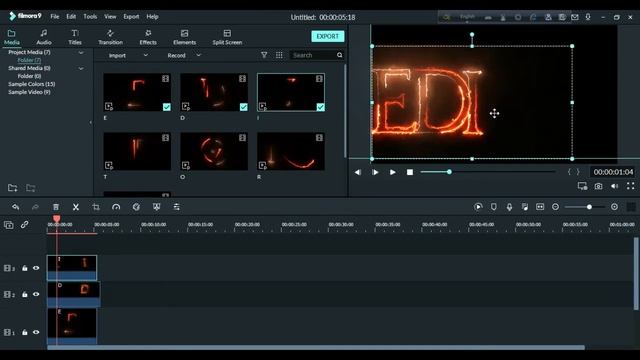This screenshot has width=640, height=360.
Task: Record voiceover with the microphone icon
Action: click(x=509, y=207)
